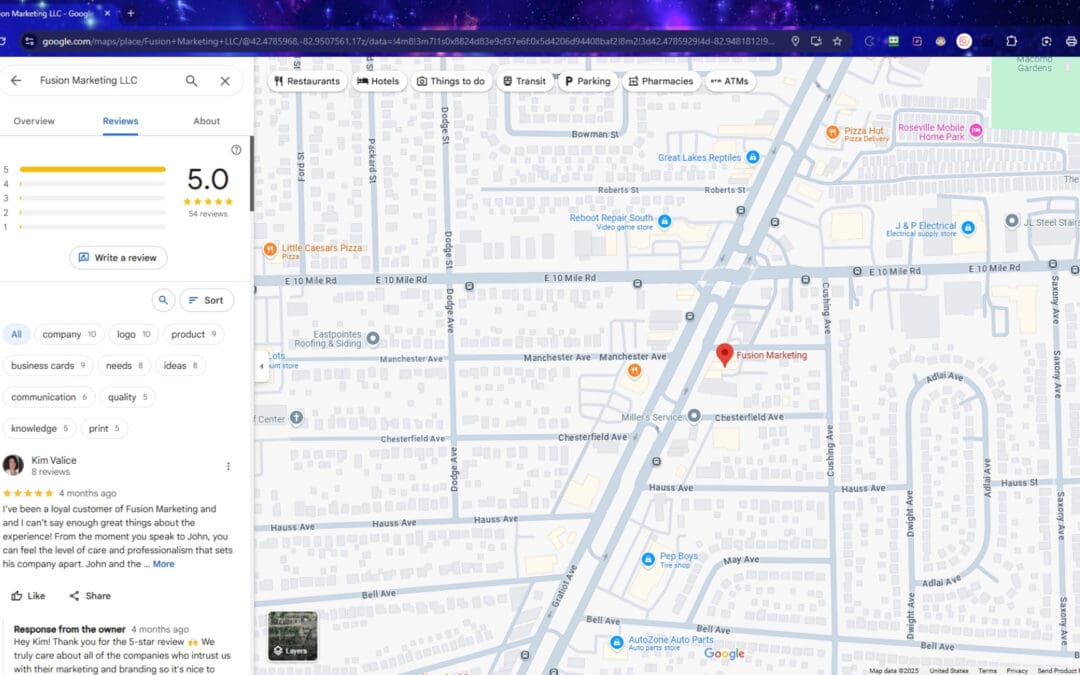Open the Privacy link at bottom

click(1017, 671)
